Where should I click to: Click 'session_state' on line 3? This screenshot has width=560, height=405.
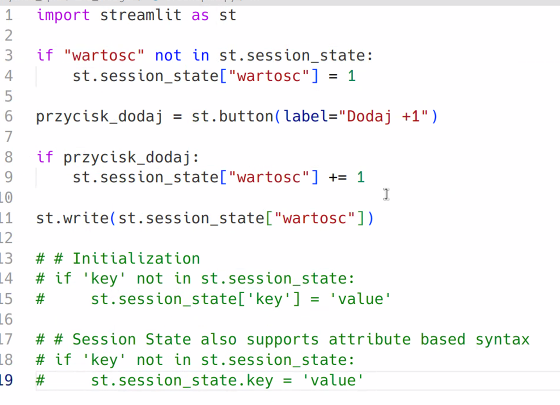(305, 56)
